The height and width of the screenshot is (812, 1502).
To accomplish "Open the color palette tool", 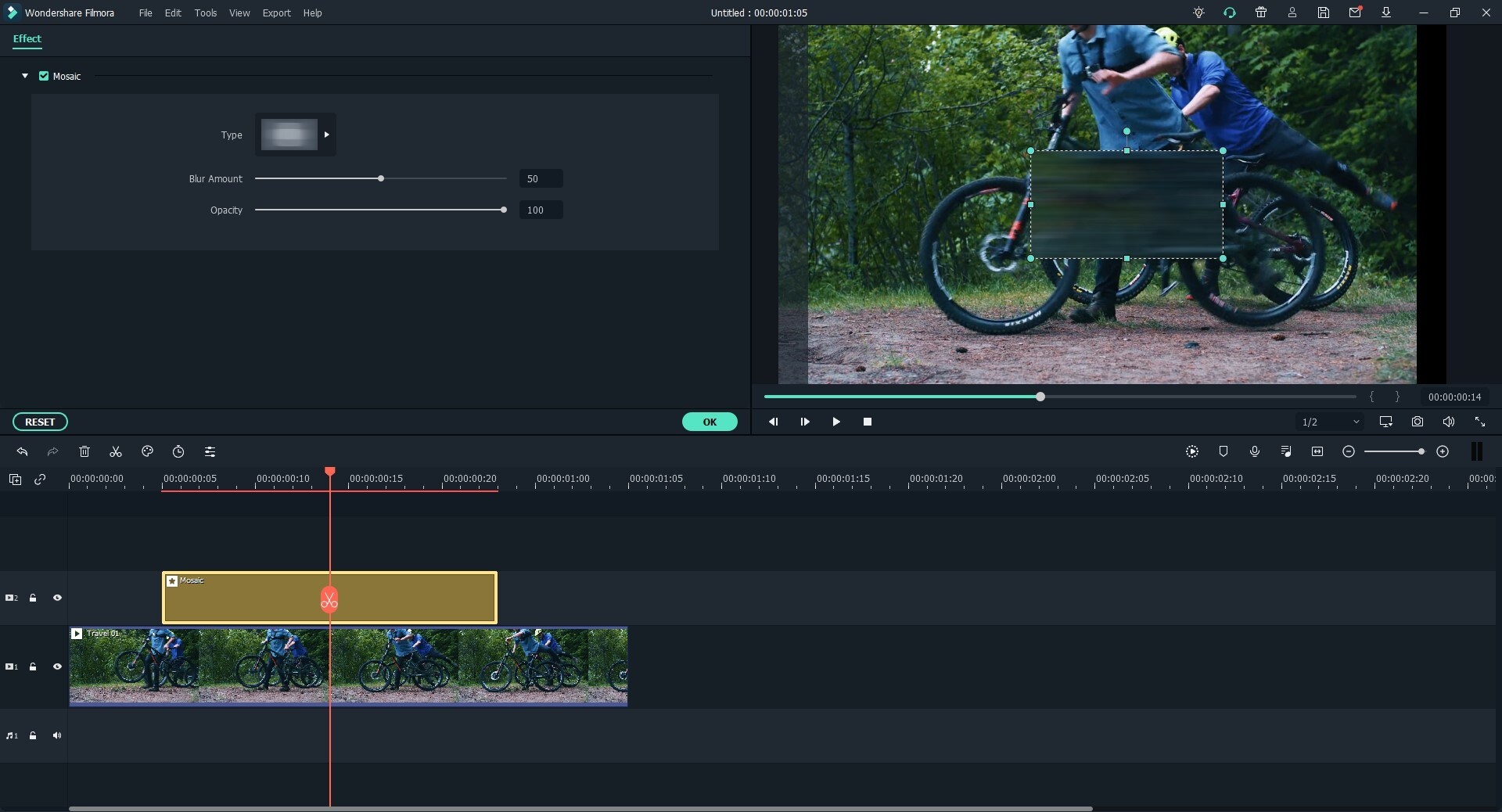I will 147,451.
